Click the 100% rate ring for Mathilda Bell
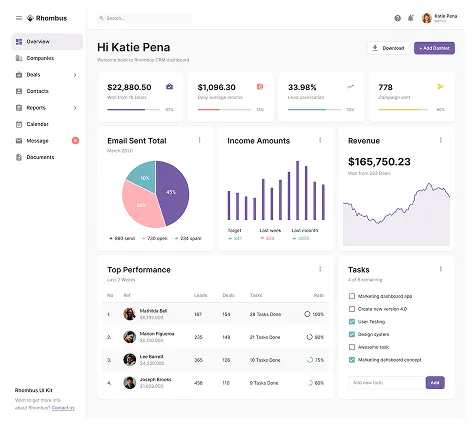Image resolution: width=473 pixels, height=434 pixels. [x=307, y=314]
